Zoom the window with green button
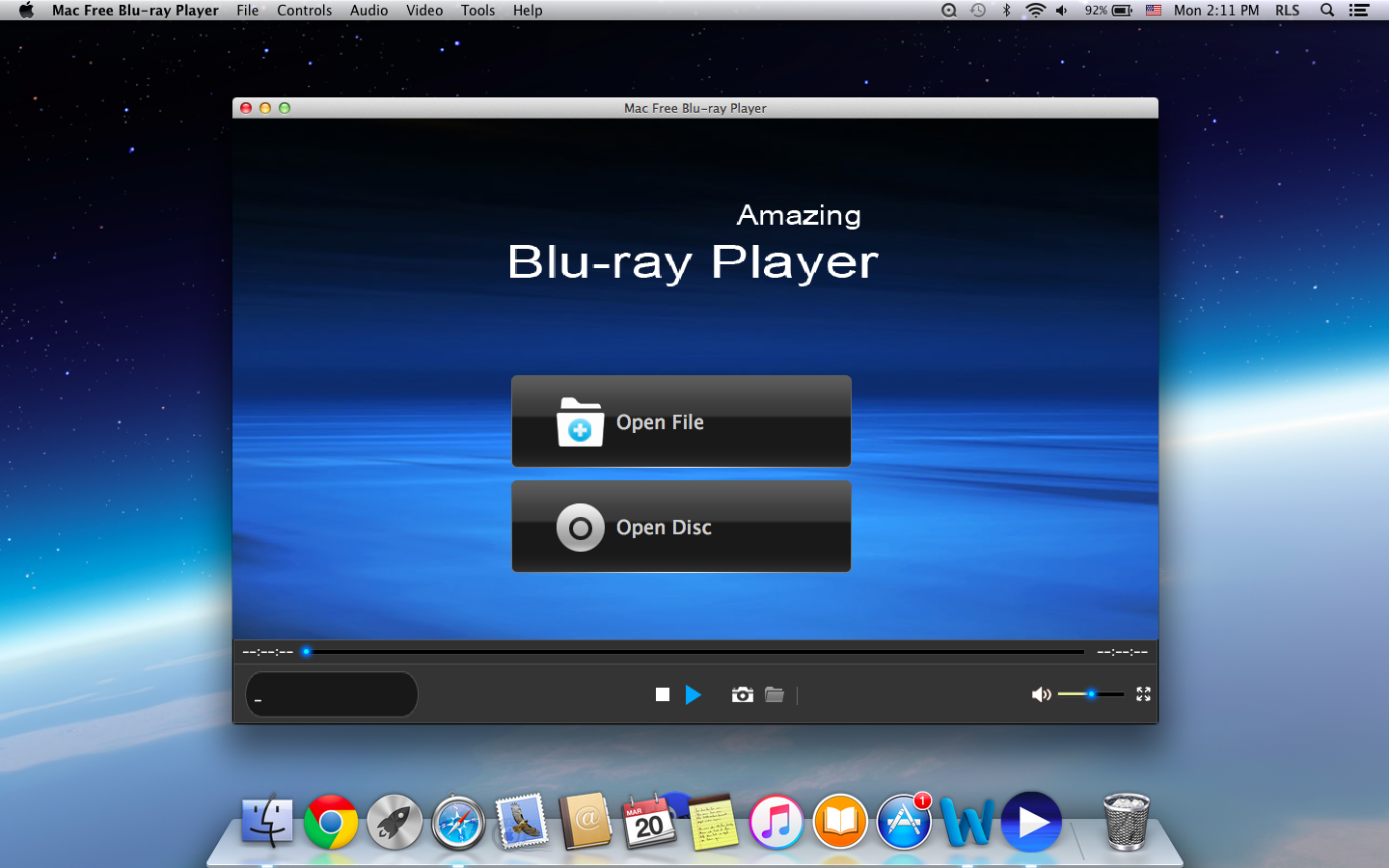 (x=285, y=108)
